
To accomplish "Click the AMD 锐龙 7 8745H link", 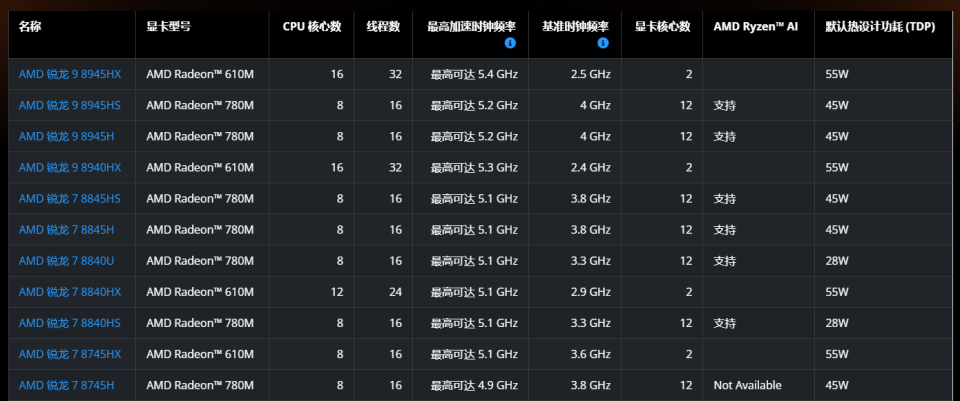I will tap(66, 385).
